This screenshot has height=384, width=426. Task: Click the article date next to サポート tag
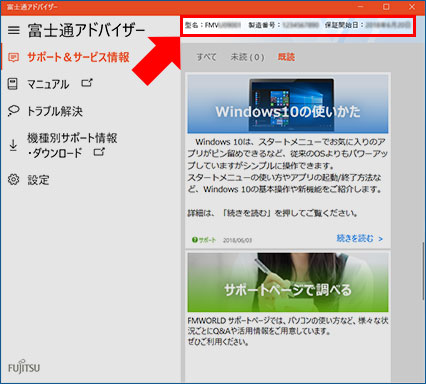237,240
